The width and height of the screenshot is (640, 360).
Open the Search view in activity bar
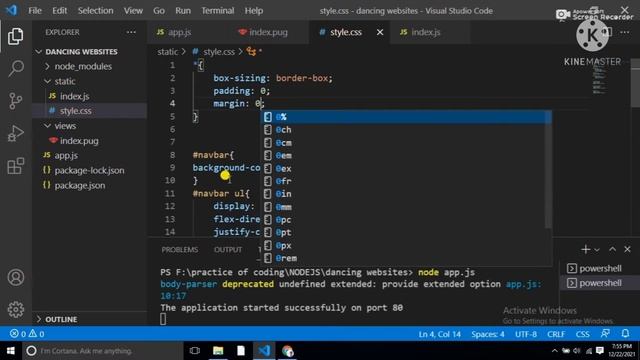(16, 68)
